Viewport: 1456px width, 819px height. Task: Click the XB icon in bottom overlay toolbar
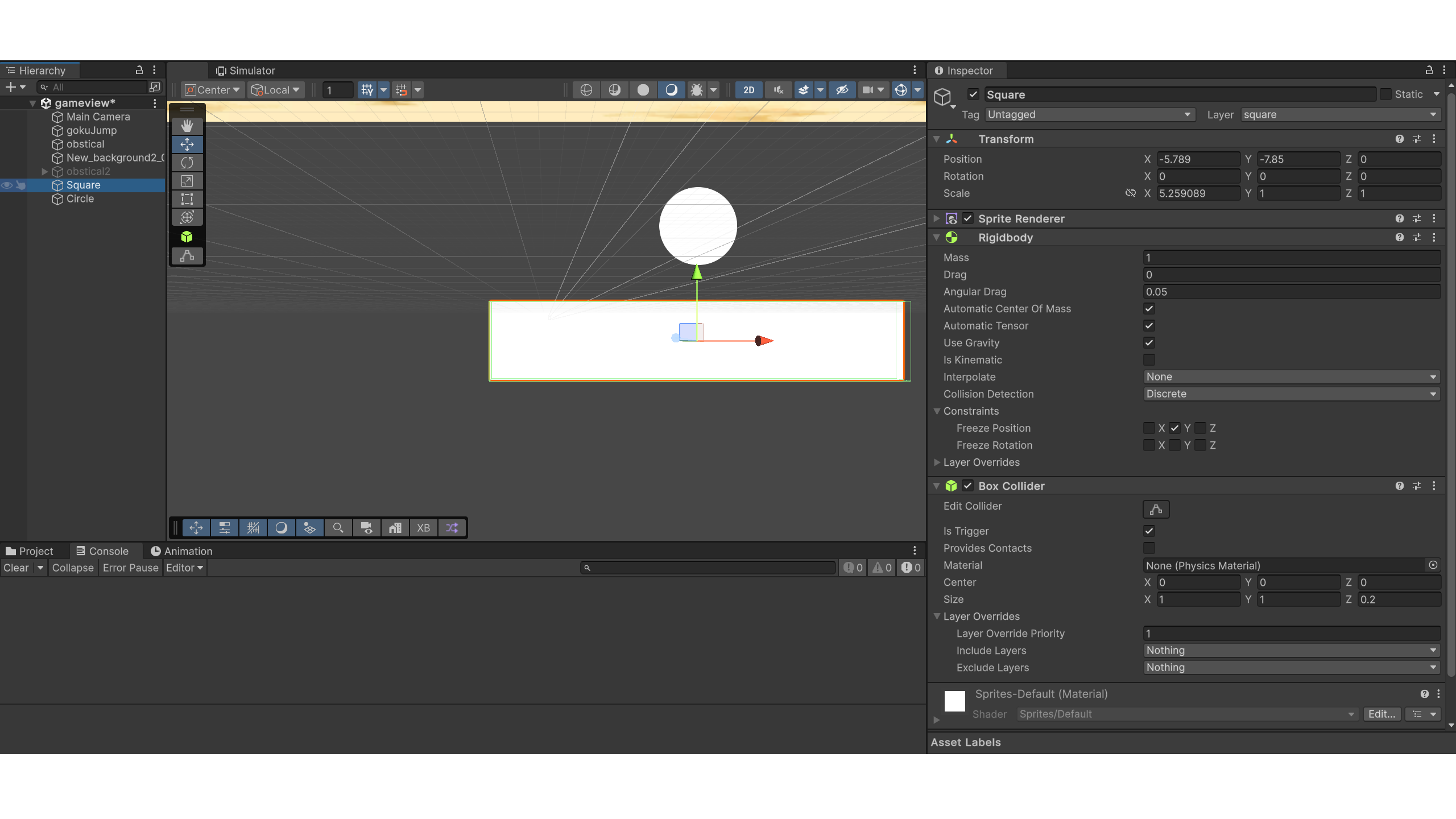[423, 528]
